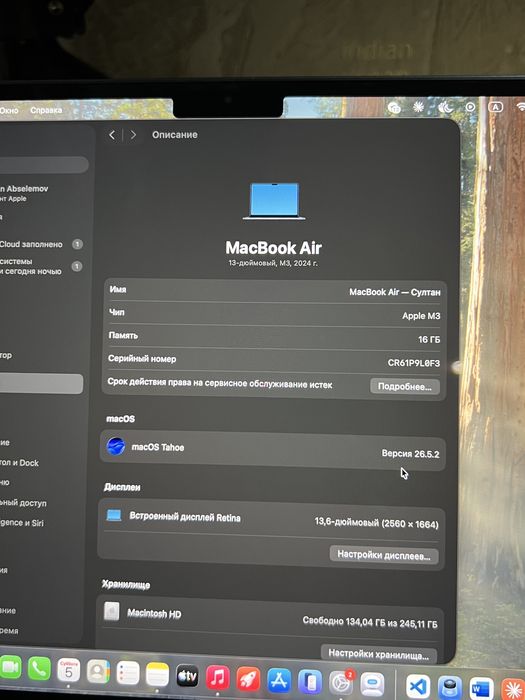Viewport: 525px width, 700px height.
Task: Click the sidebar search field
Action: [x=44, y=165]
